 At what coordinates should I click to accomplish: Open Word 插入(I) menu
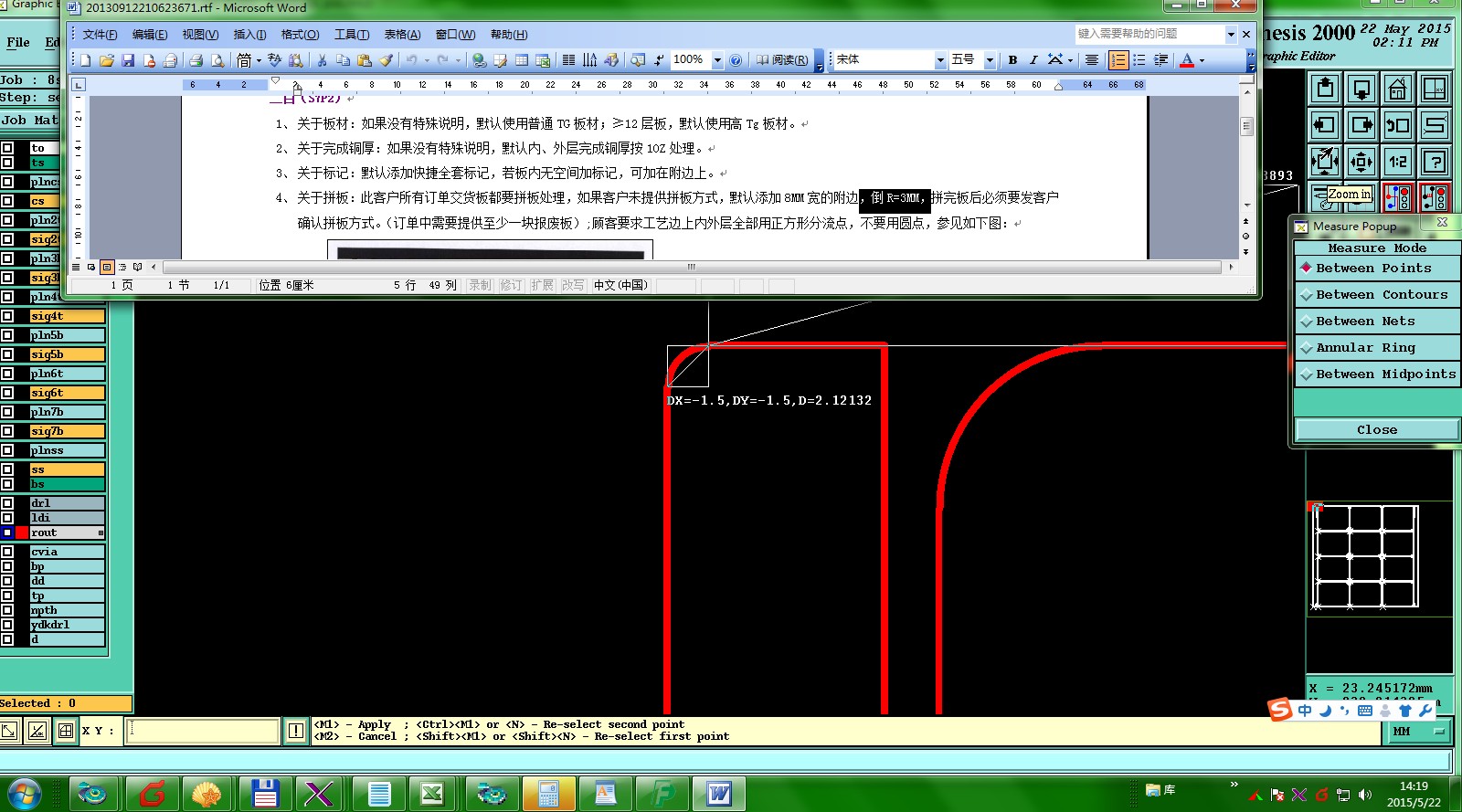(249, 35)
